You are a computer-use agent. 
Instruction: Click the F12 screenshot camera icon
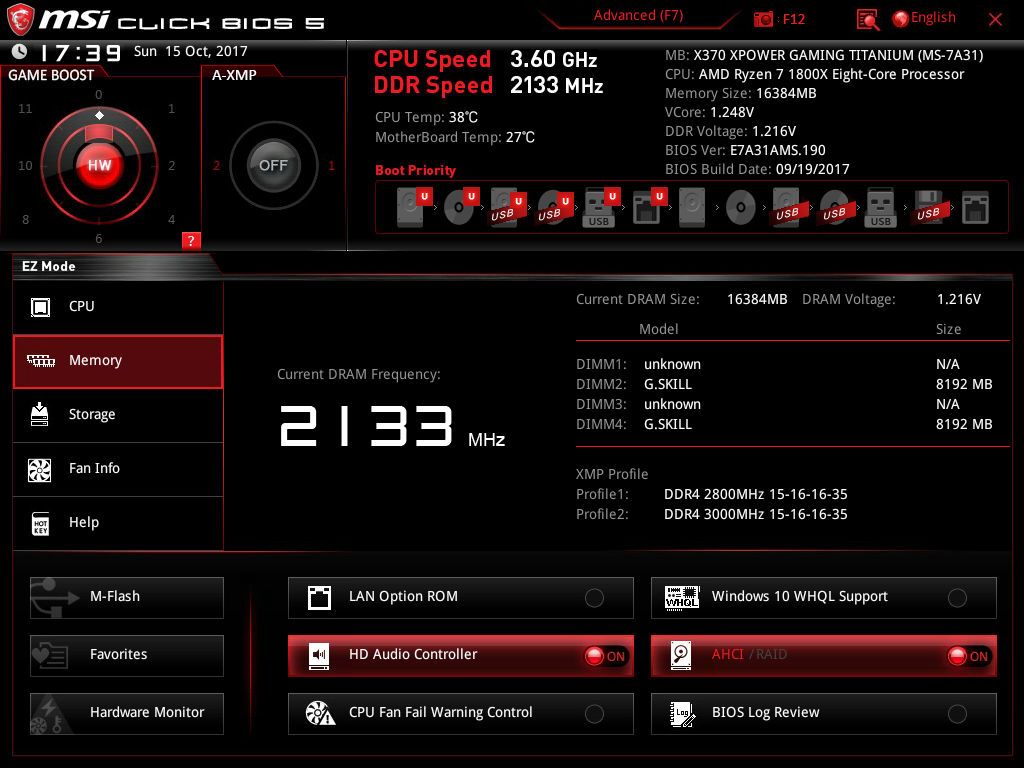[x=763, y=19]
